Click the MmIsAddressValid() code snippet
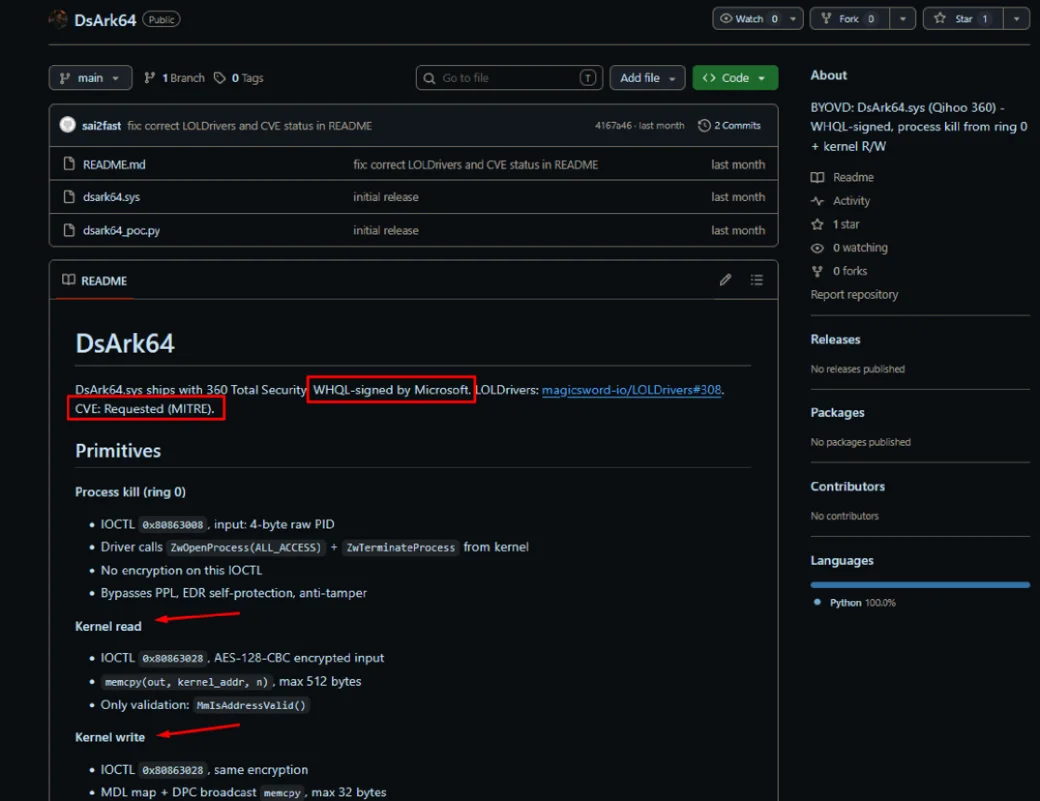Image resolution: width=1040 pixels, height=801 pixels. [251, 706]
